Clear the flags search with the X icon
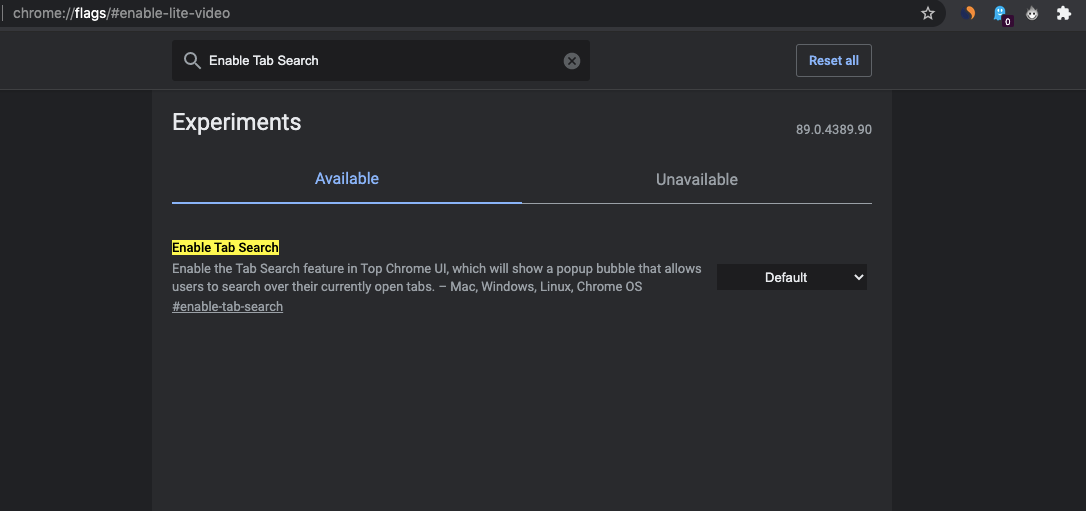 (x=572, y=61)
